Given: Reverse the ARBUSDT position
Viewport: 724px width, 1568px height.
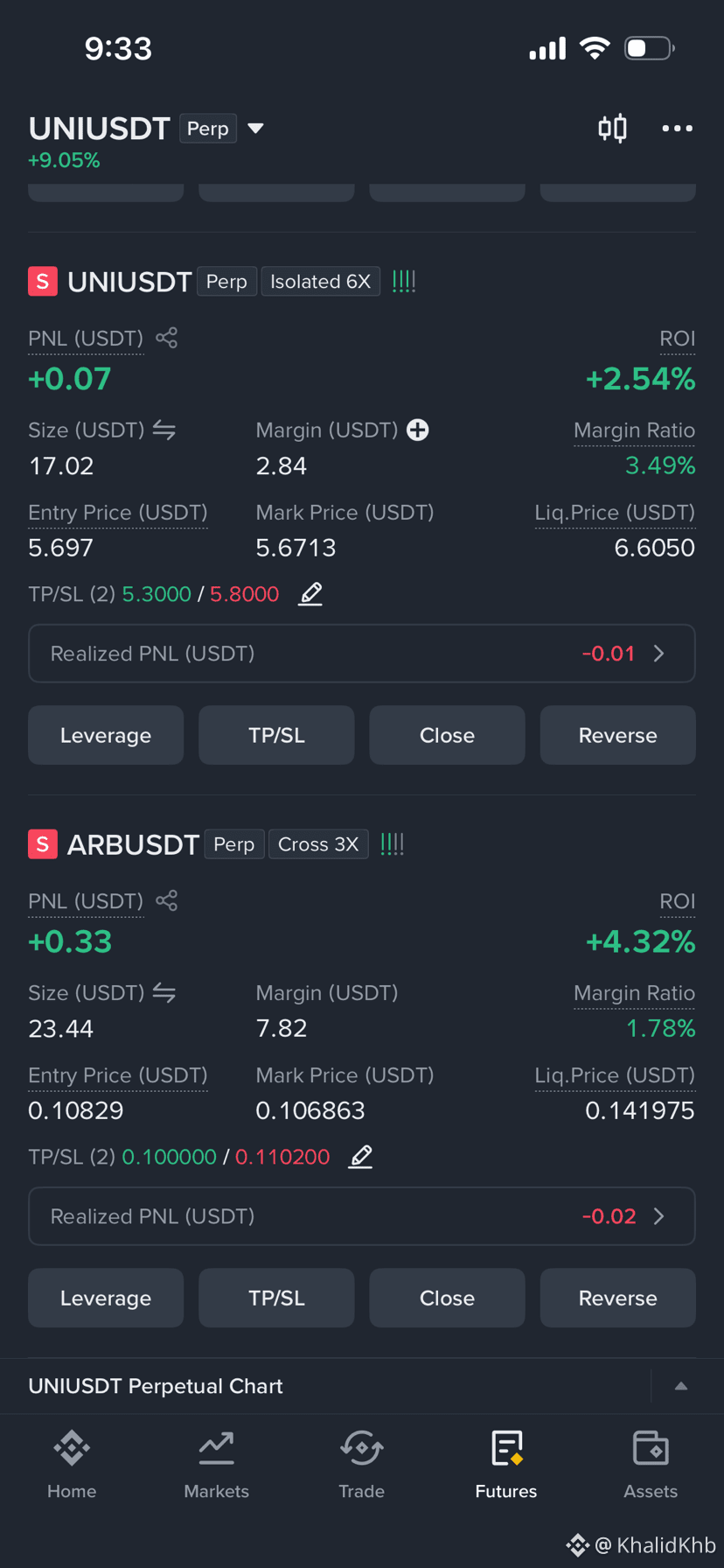Looking at the screenshot, I should 617,1298.
